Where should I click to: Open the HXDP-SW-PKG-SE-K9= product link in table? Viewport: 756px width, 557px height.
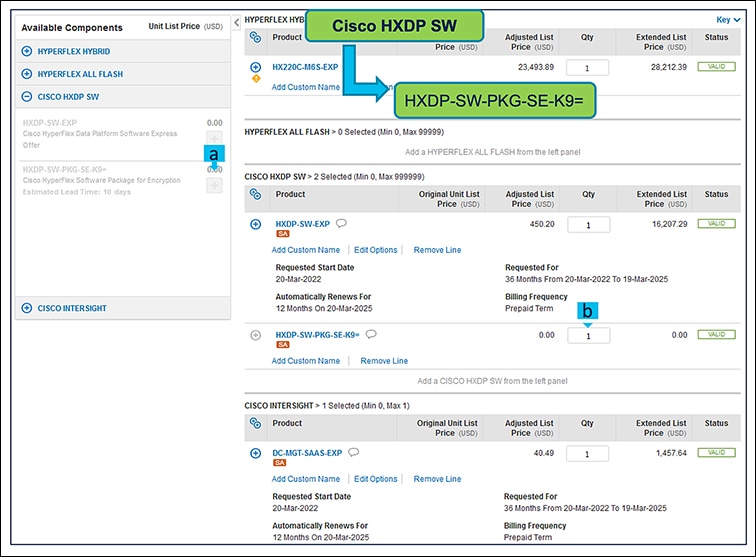click(x=317, y=335)
